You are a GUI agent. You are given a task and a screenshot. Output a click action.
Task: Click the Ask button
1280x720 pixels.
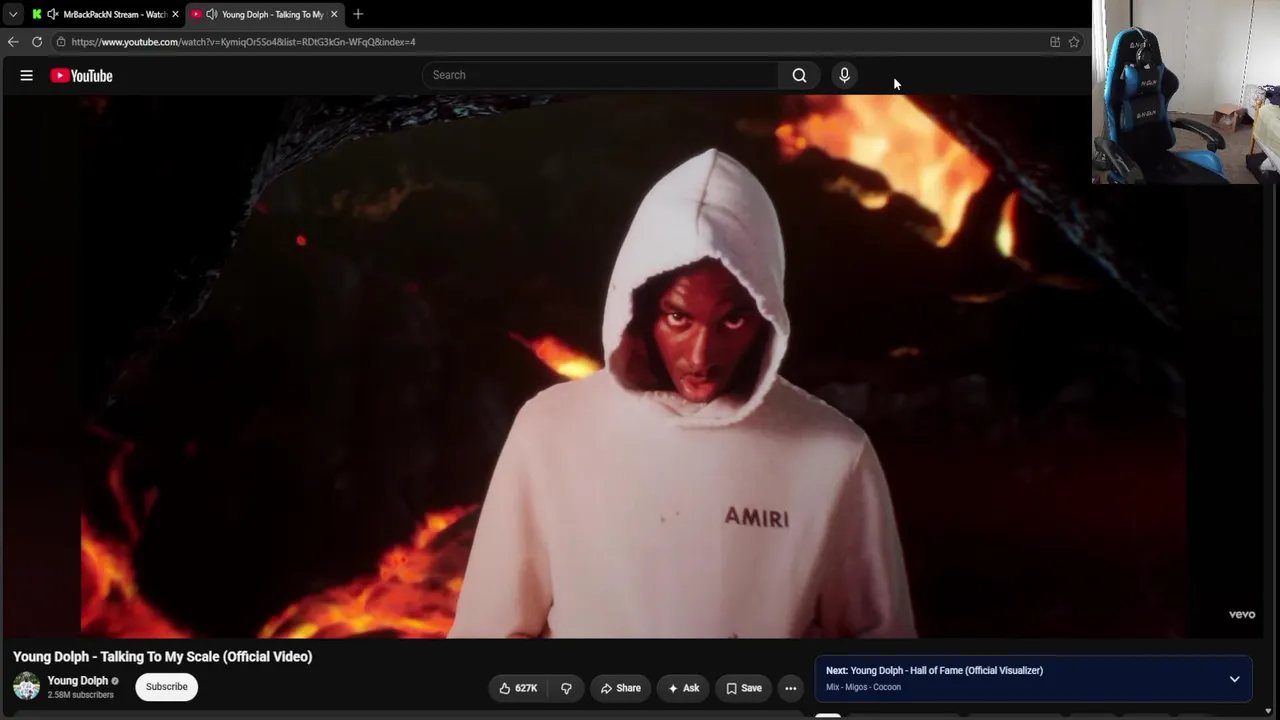click(x=683, y=688)
